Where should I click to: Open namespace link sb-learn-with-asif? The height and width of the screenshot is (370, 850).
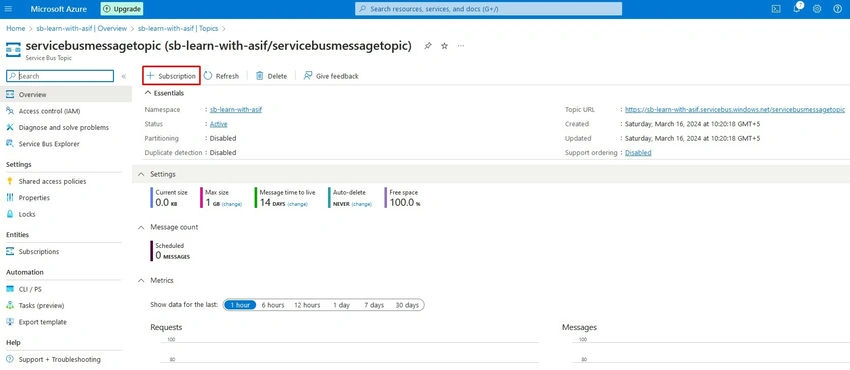pyautogui.click(x=236, y=109)
